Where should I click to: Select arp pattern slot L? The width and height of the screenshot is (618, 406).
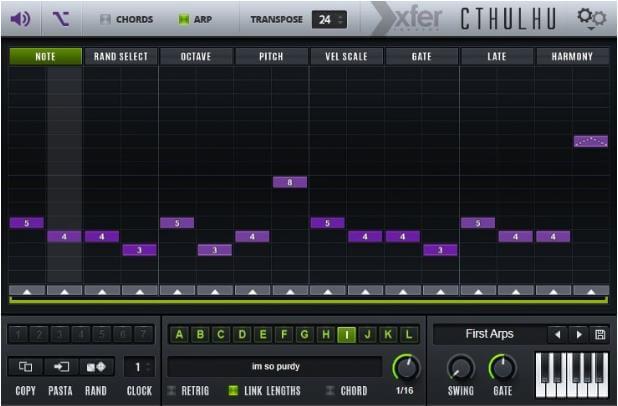click(409, 335)
